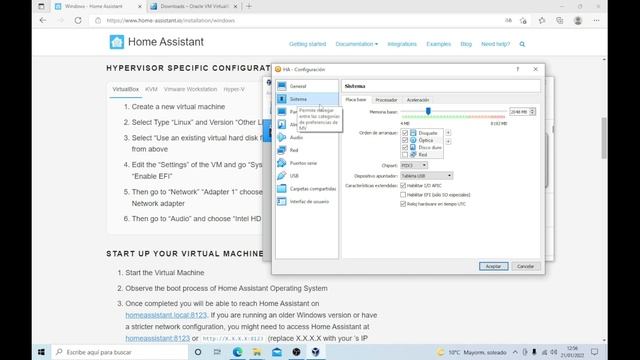This screenshot has height=360, width=640.
Task: Open browser collections icon
Action: (560, 20)
